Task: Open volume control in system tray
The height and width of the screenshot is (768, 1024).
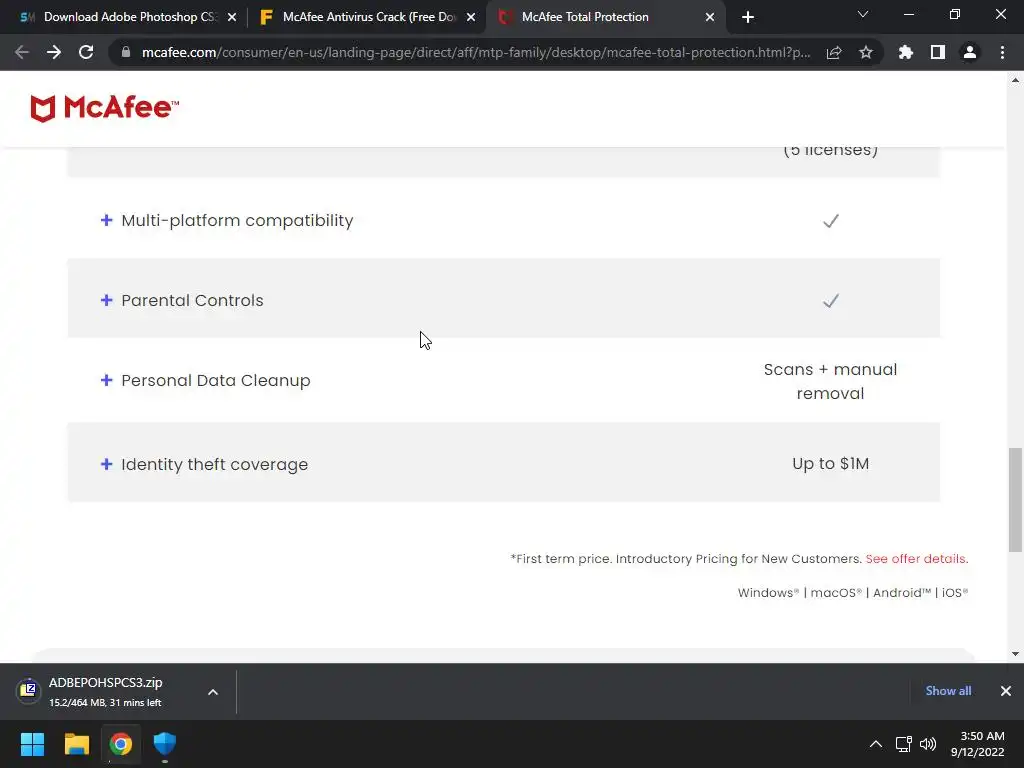Action: pyautogui.click(x=927, y=744)
